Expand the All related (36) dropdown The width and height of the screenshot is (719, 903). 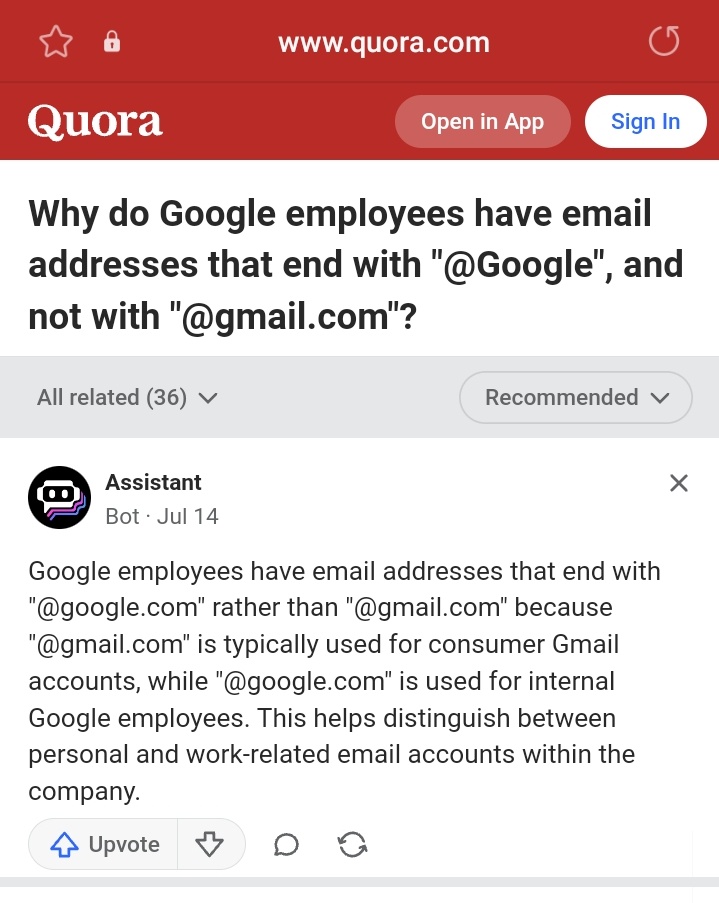pyautogui.click(x=127, y=397)
